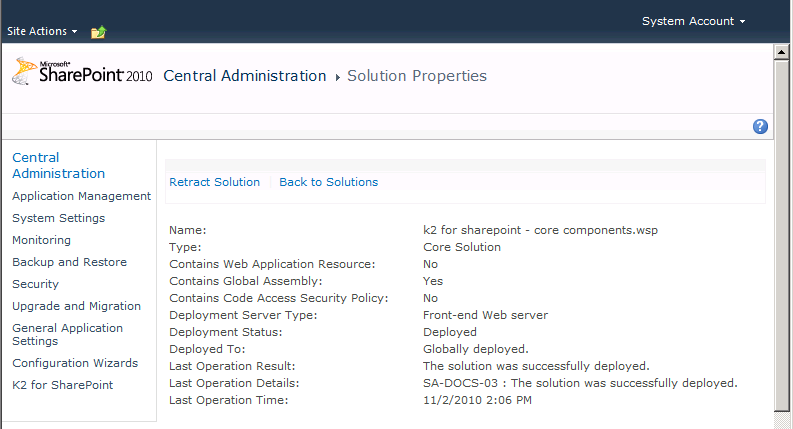Screen dimensions: 793x429
Task: Expand the System Account user menu
Action: click(x=693, y=21)
